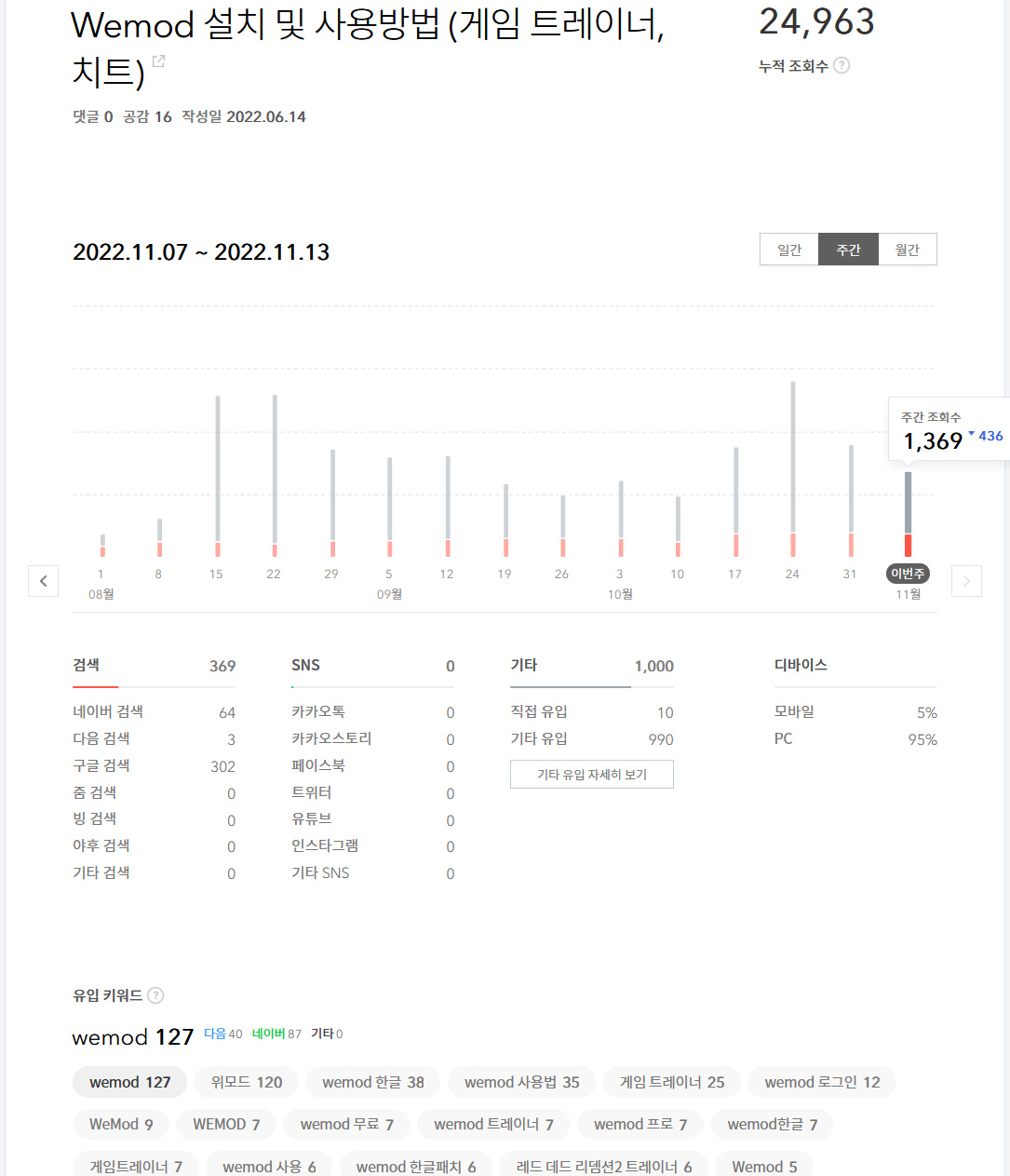Go to next chart period arrow
This screenshot has width=1010, height=1176.
966,581
